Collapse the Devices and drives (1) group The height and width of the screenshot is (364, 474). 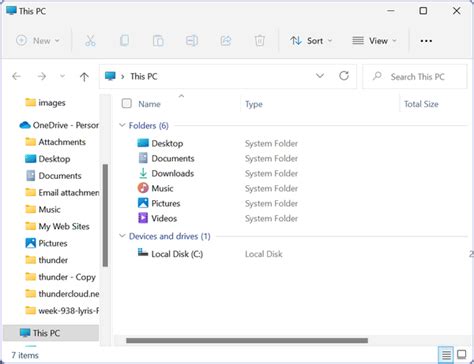click(122, 236)
